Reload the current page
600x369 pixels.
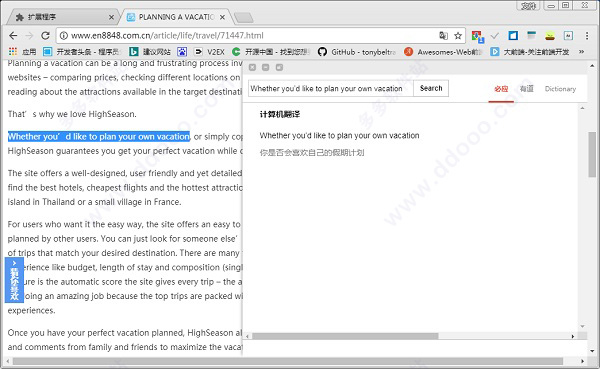click(45, 36)
